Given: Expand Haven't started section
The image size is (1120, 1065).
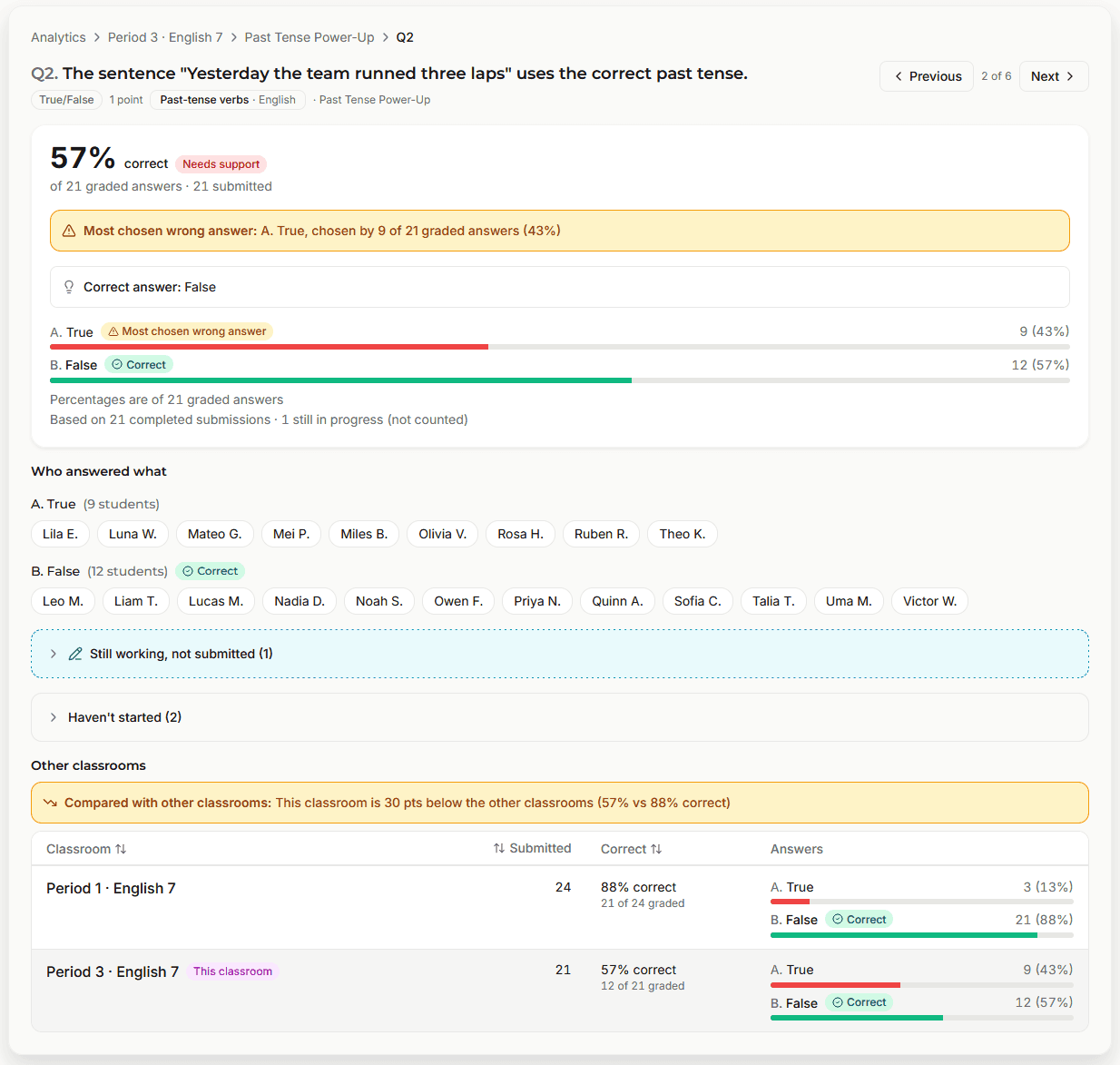Looking at the screenshot, I should point(559,717).
